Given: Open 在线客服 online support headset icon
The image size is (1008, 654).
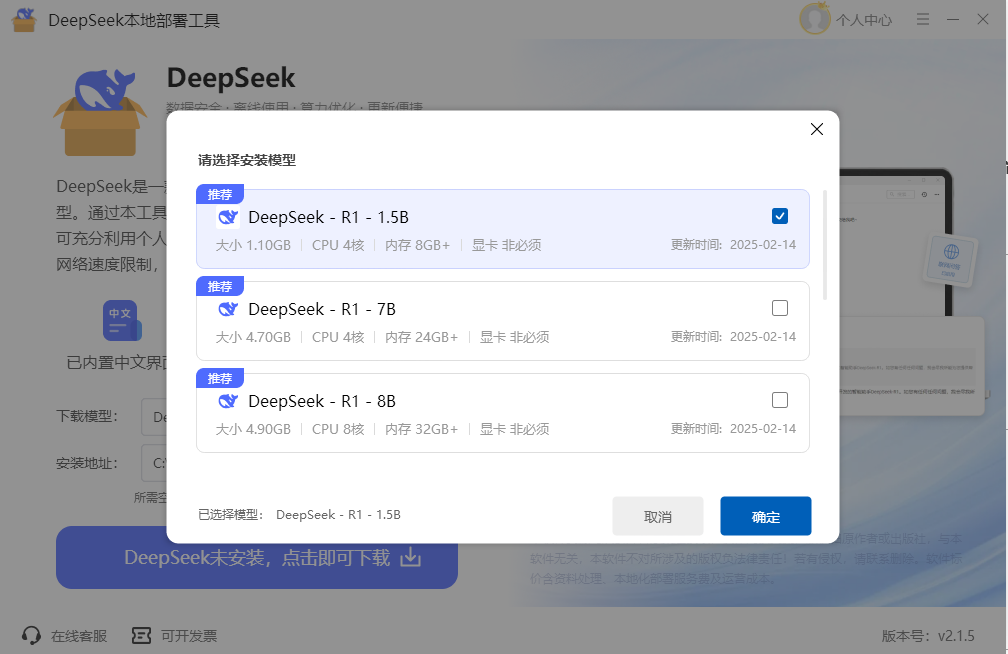Looking at the screenshot, I should point(31,635).
